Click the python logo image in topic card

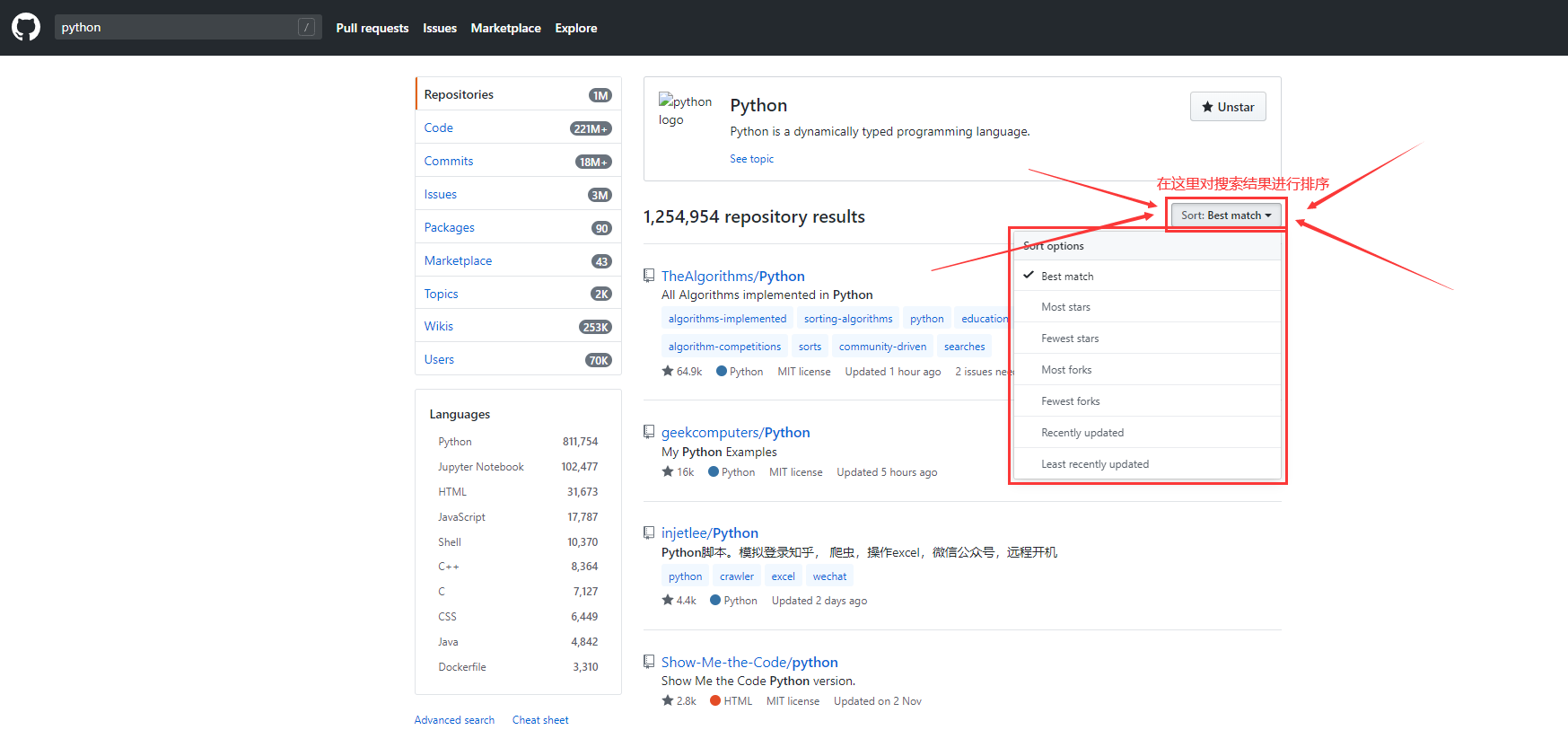point(684,110)
